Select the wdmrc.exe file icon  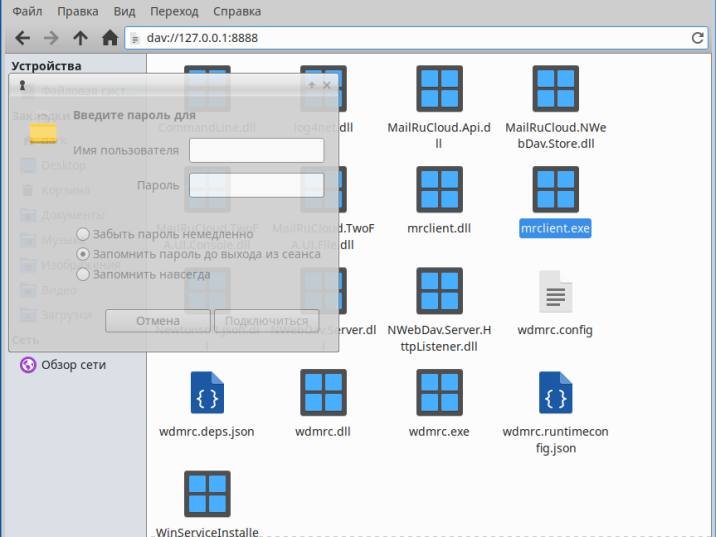(x=439, y=392)
